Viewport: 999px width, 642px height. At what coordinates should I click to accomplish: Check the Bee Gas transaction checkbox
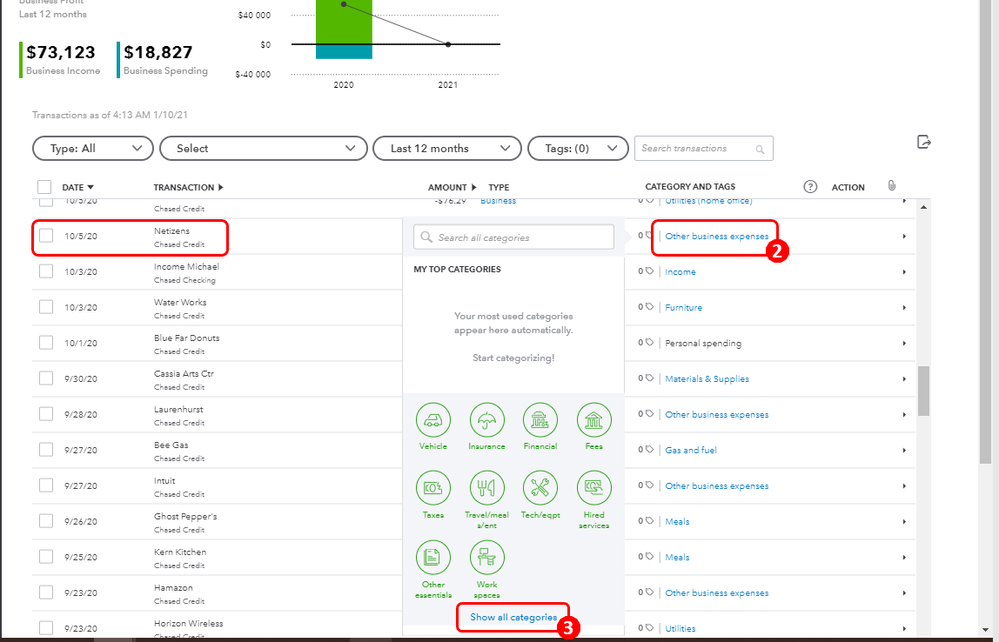coord(46,450)
